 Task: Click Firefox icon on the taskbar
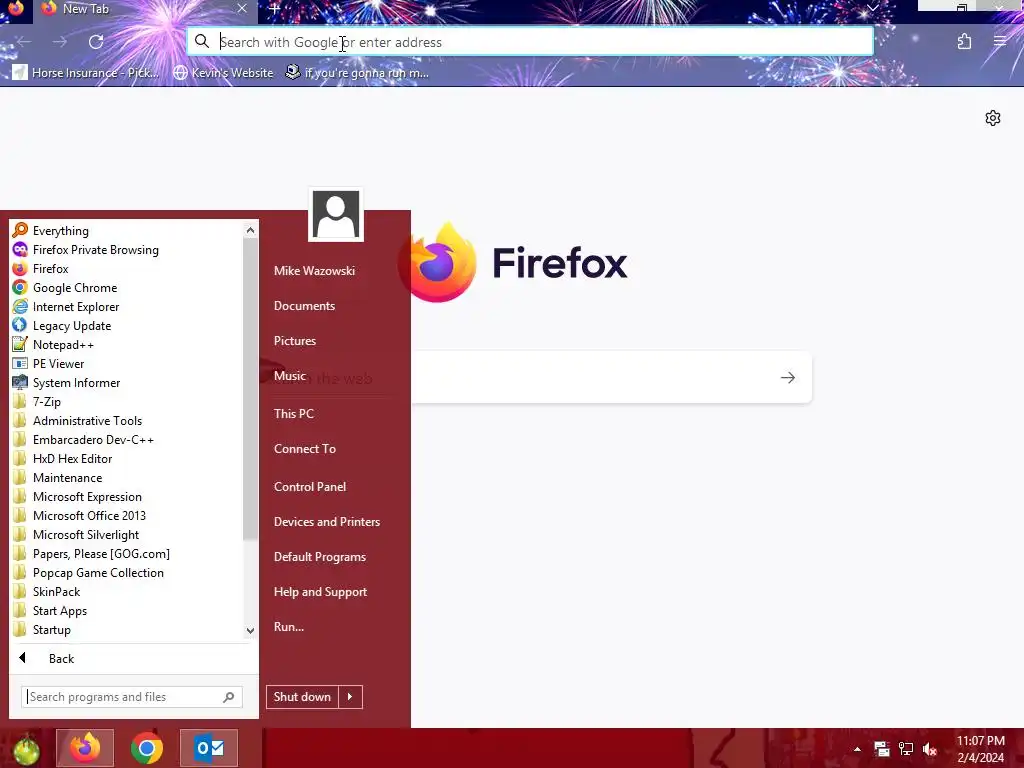(85, 748)
